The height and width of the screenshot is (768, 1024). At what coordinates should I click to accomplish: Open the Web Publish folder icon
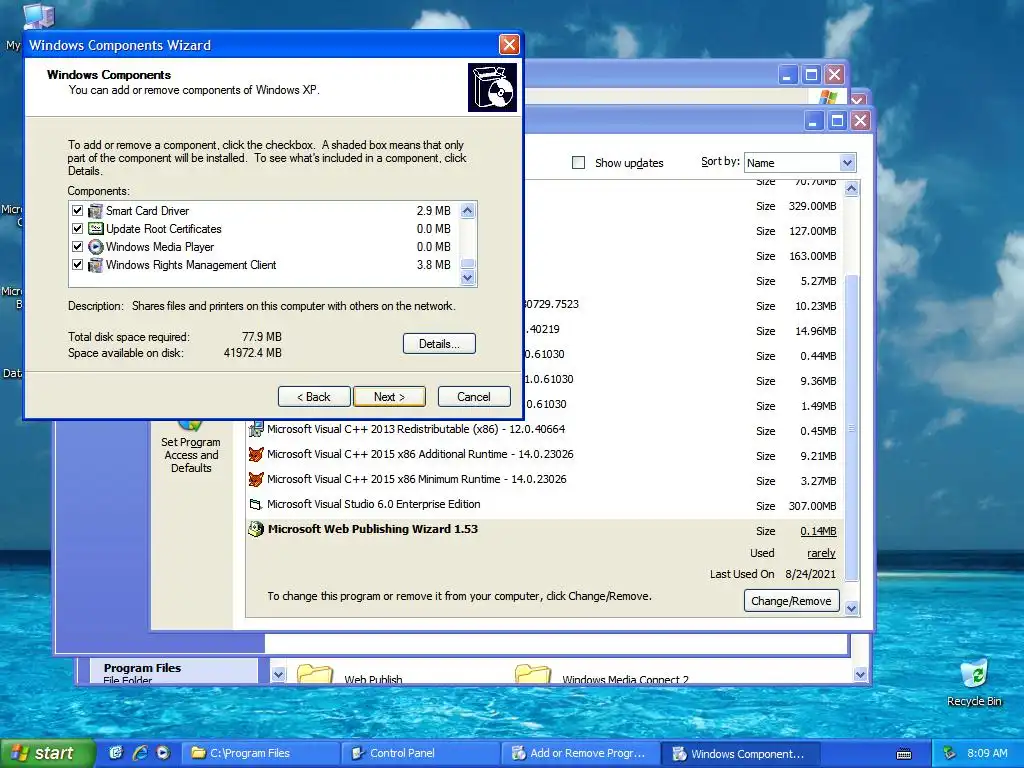point(315,674)
